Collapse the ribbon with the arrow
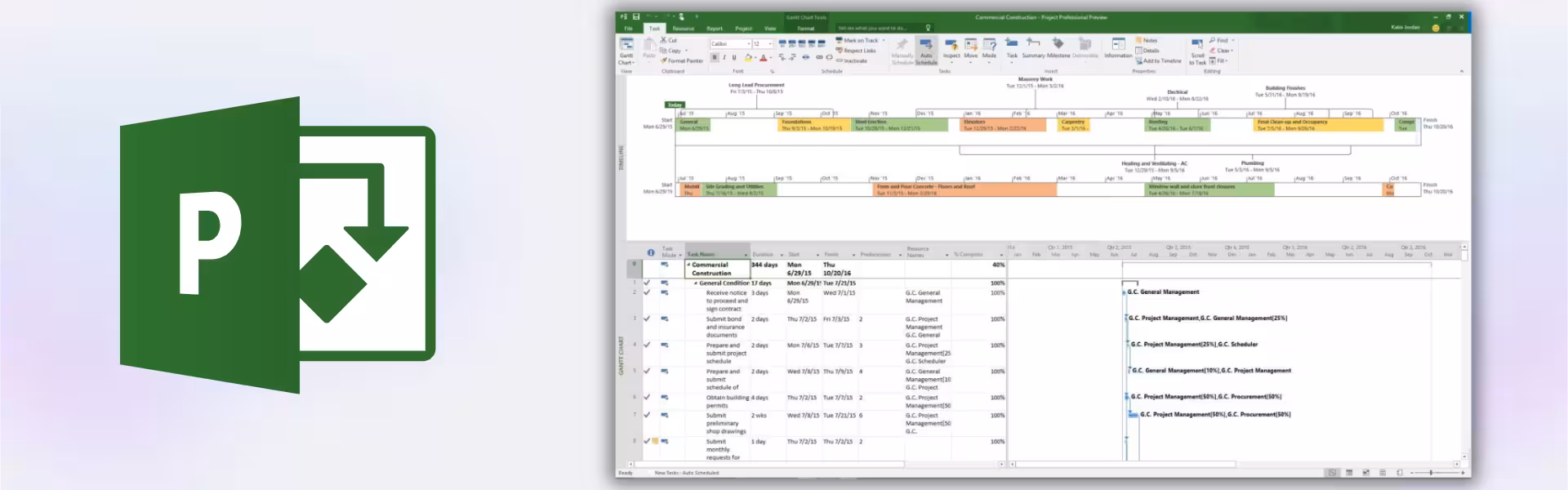 (1462, 71)
